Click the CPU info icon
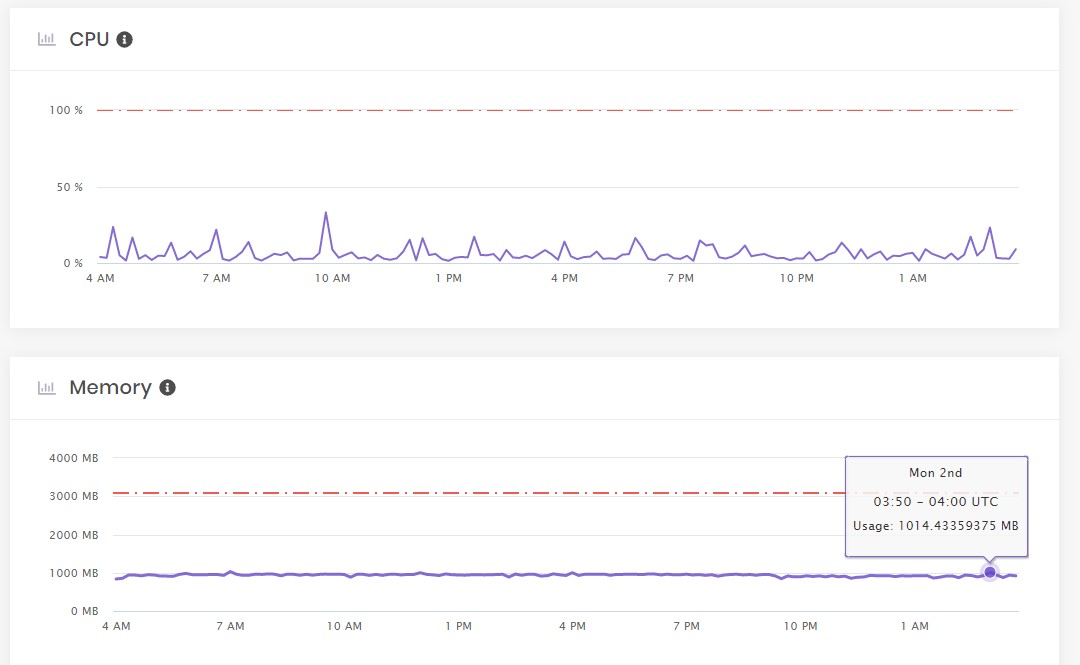 (x=125, y=39)
